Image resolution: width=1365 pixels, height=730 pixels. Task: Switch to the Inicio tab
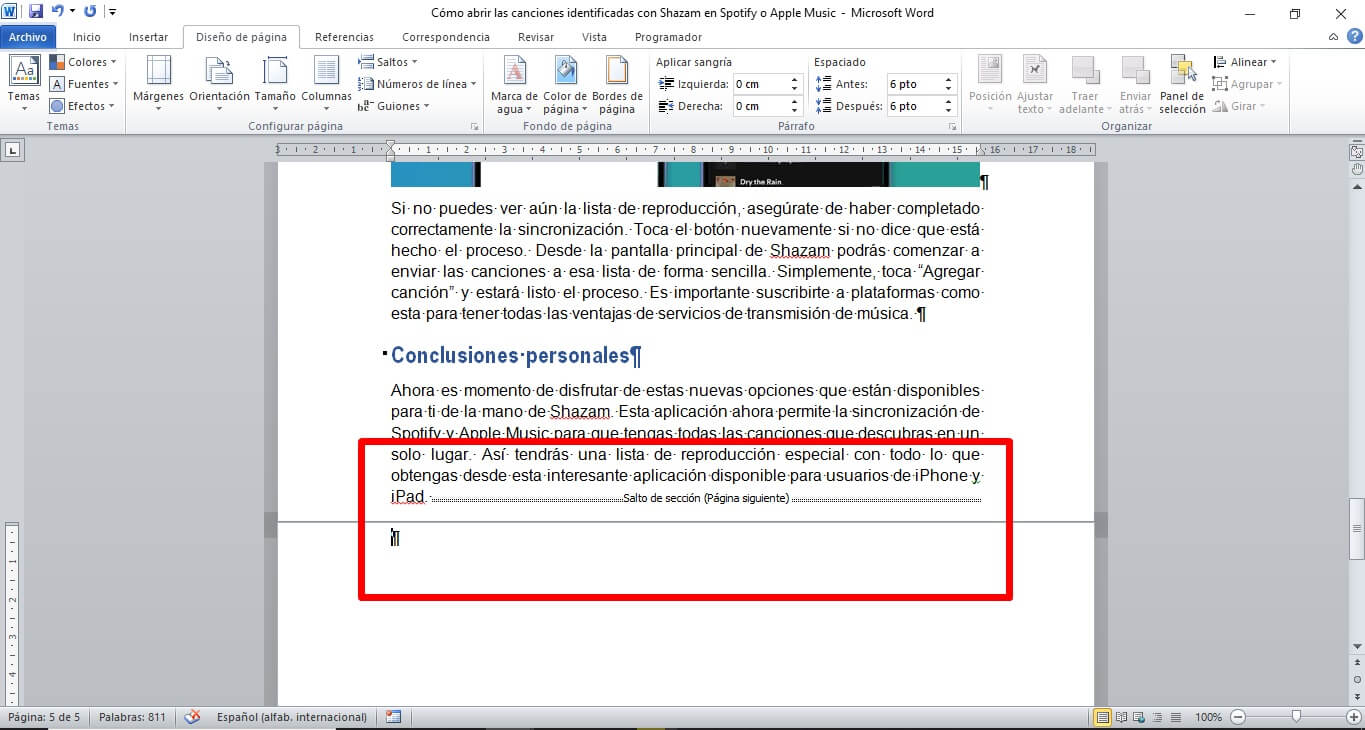tap(87, 37)
